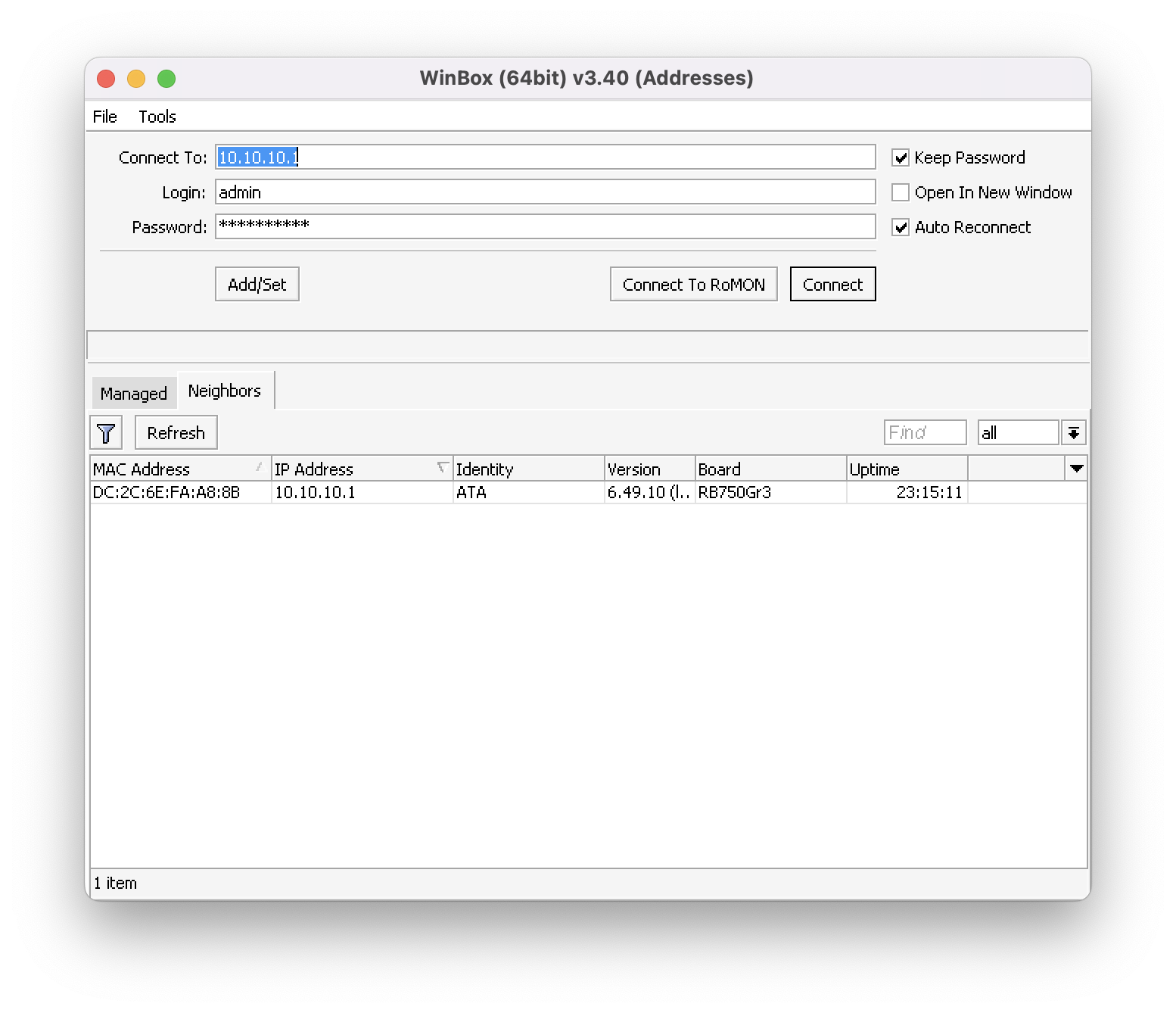Click the Connect button

[832, 284]
